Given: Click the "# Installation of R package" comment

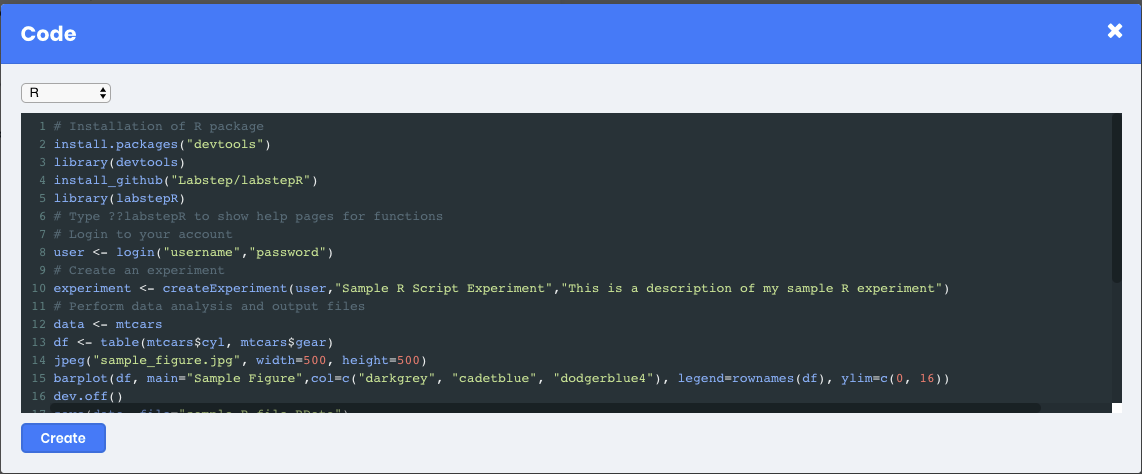Looking at the screenshot, I should coord(158,126).
